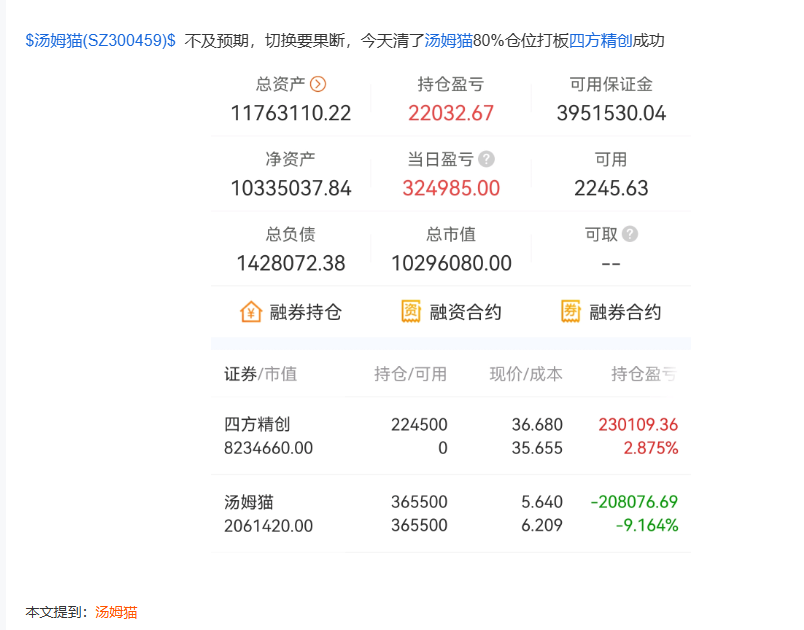Click available margin value 3951530.04
Viewport: 804px width, 630px height.
point(611,113)
